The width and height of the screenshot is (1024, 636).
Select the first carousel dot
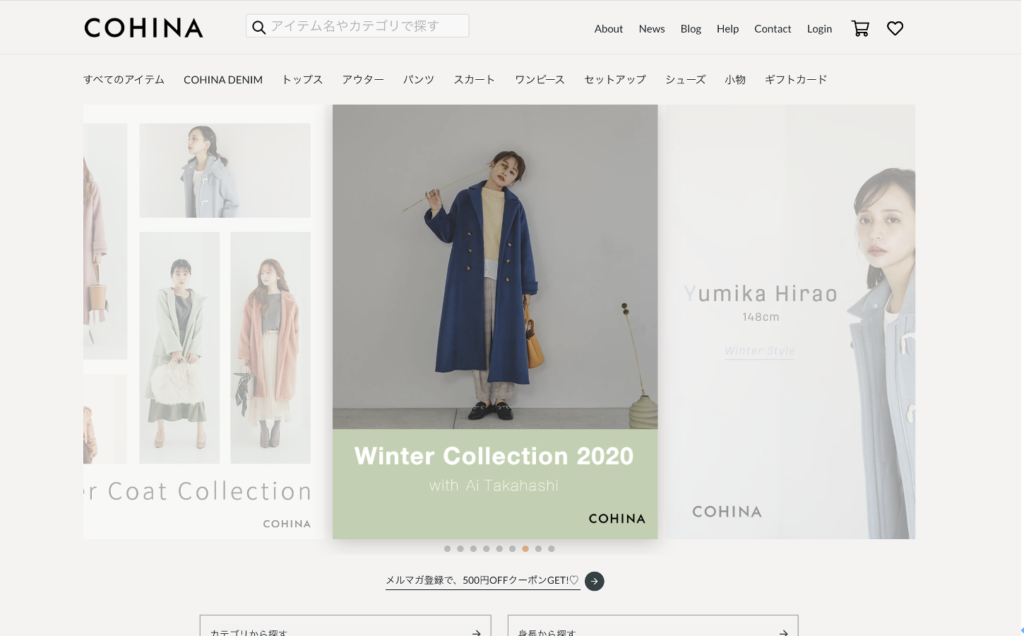click(x=447, y=549)
